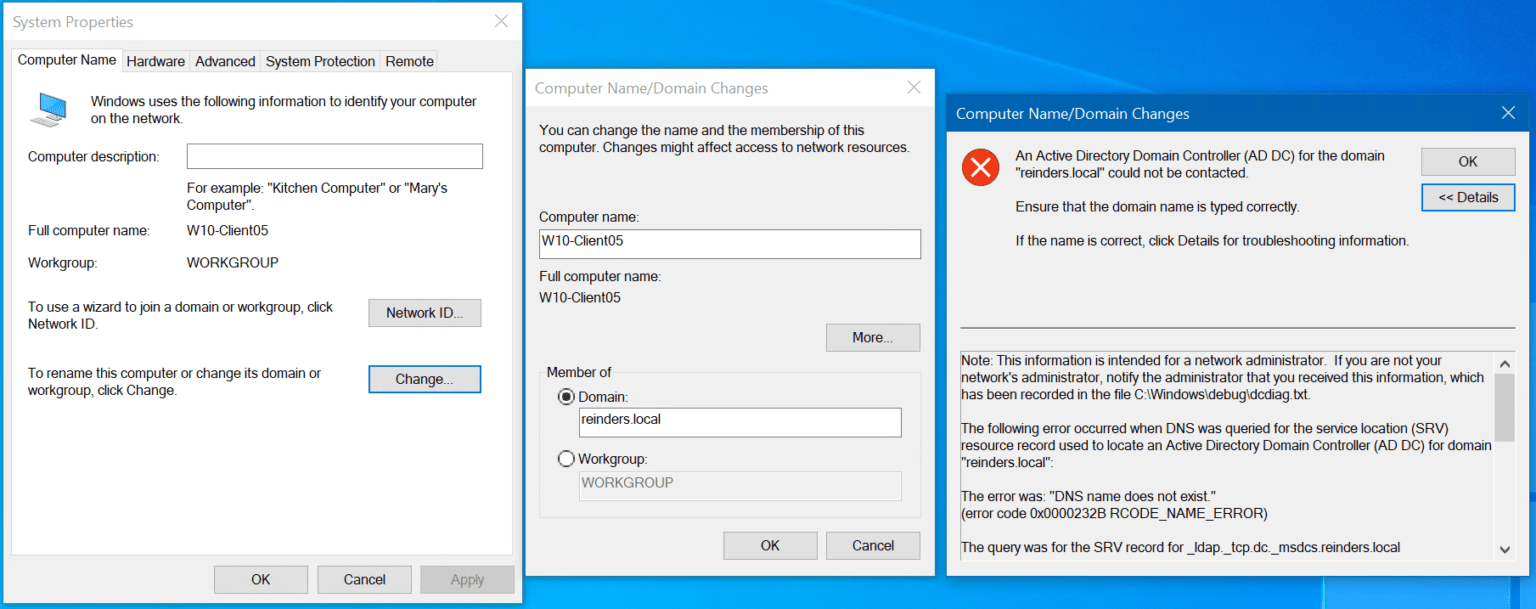Cancel the System Properties window
Screen dimensions: 1536x609
365,579
